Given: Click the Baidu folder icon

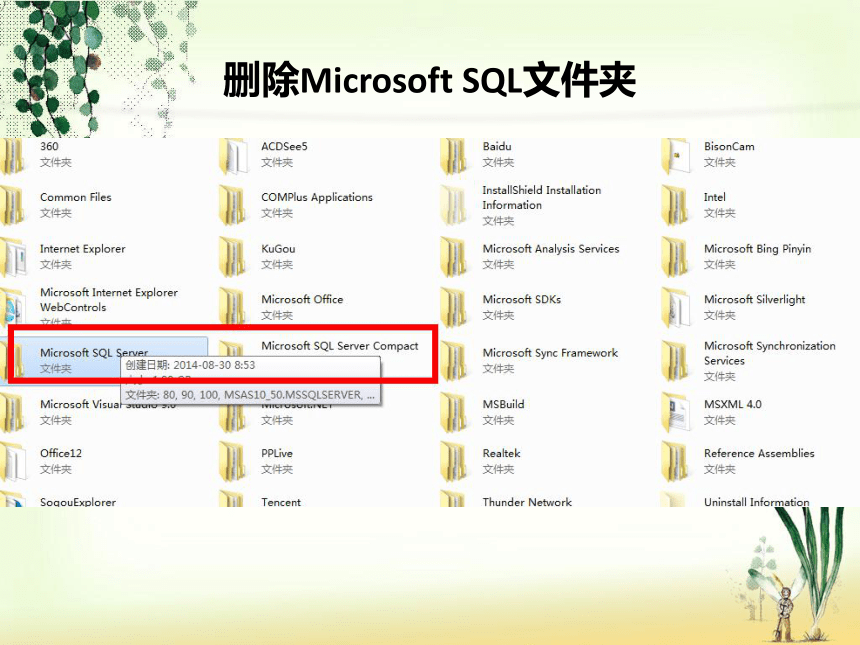Looking at the screenshot, I should (x=454, y=156).
